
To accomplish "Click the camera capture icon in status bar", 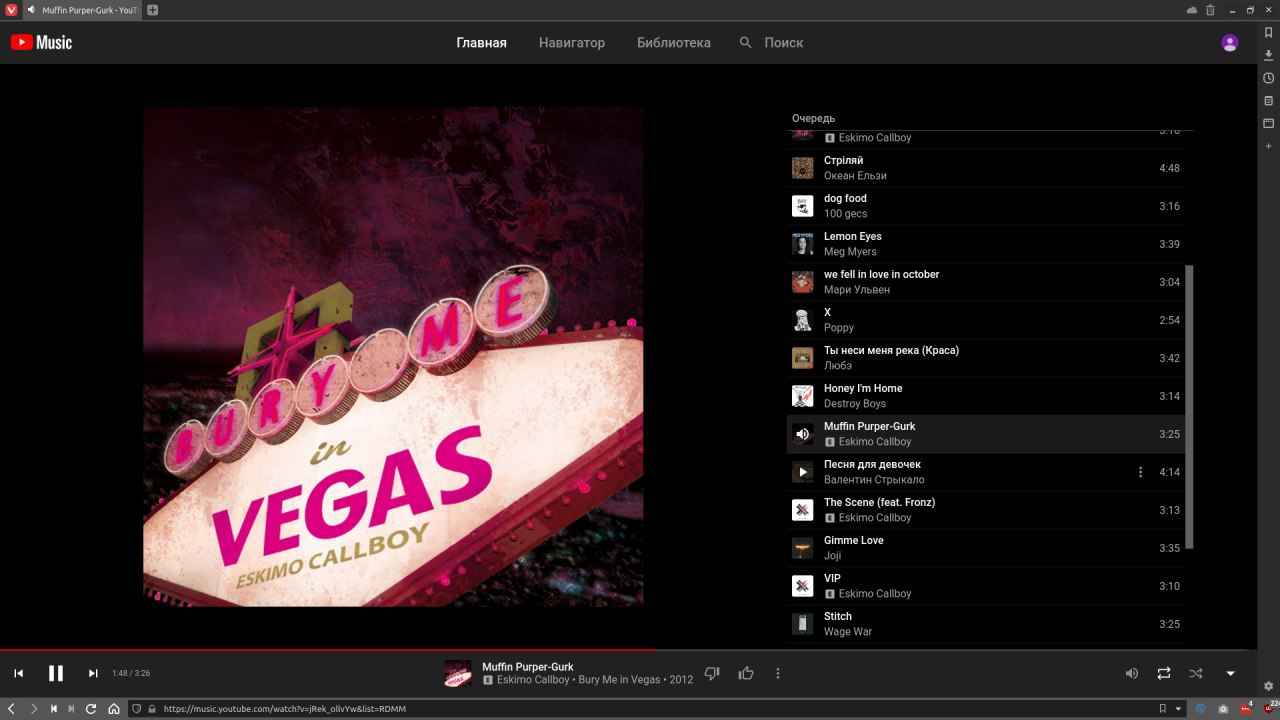I will pyautogui.click(x=1223, y=709).
